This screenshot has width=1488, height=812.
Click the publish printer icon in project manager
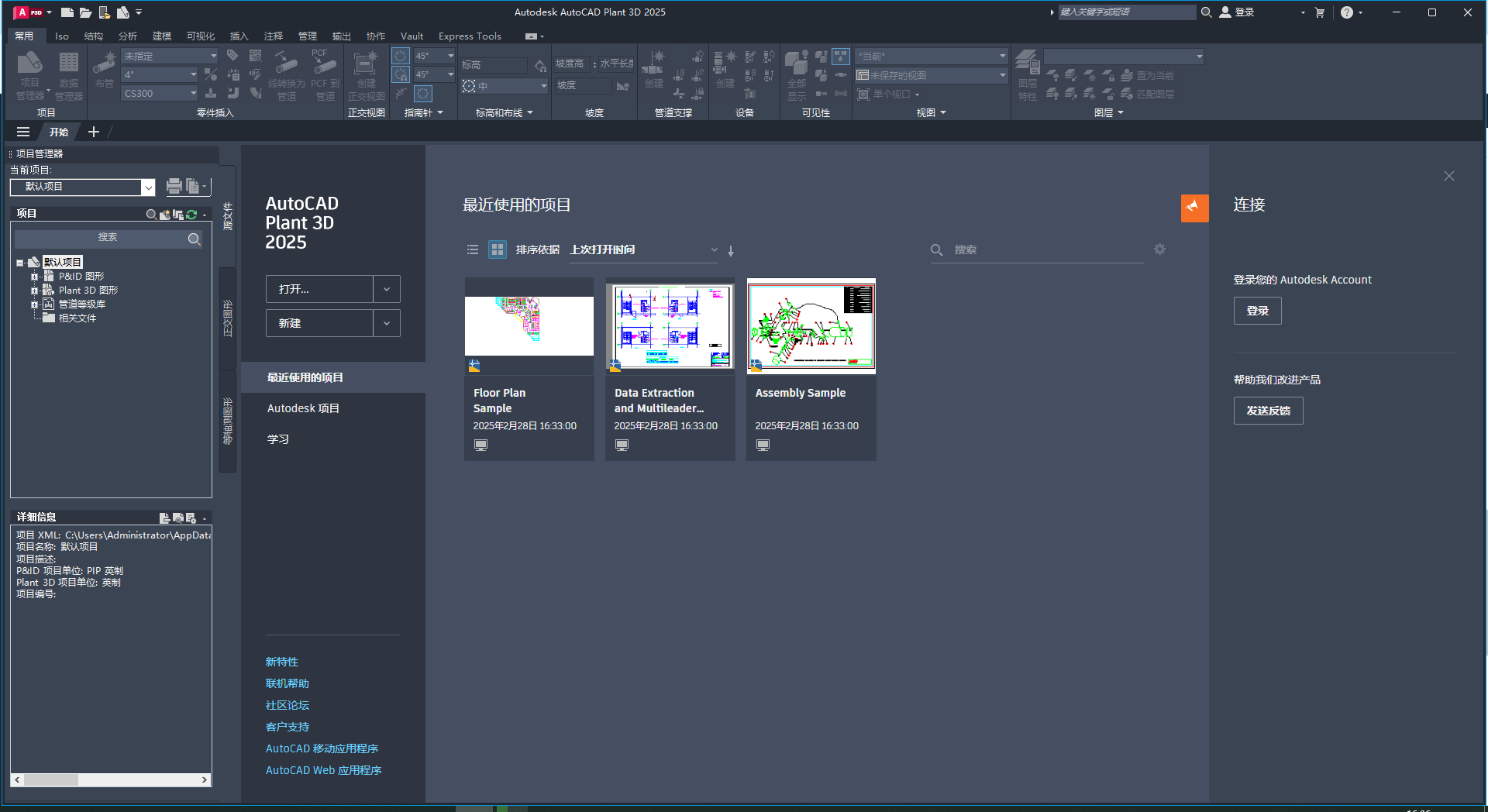[174, 186]
